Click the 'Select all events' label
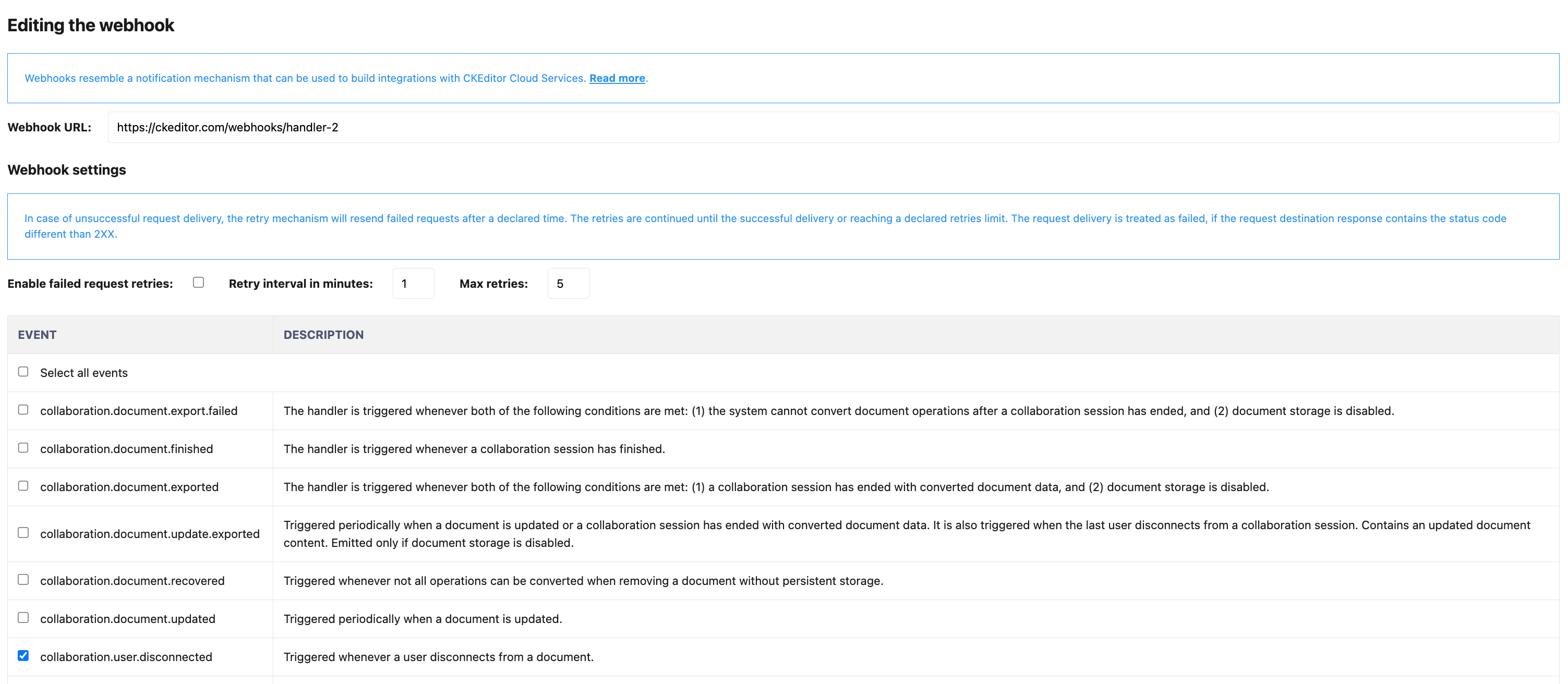 coord(84,373)
